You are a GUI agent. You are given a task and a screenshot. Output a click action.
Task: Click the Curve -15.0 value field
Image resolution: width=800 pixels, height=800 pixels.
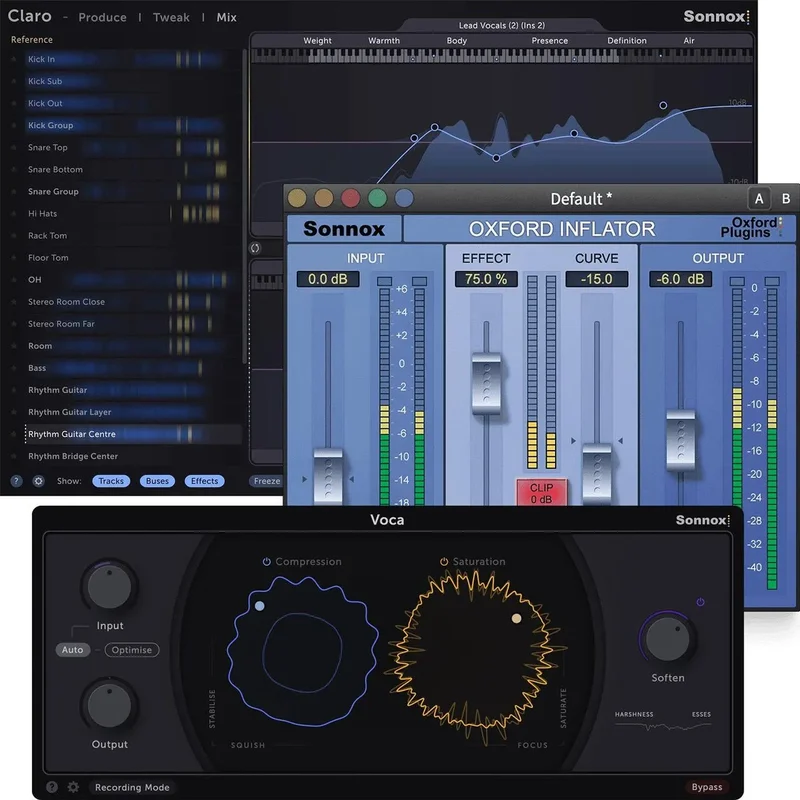point(596,279)
